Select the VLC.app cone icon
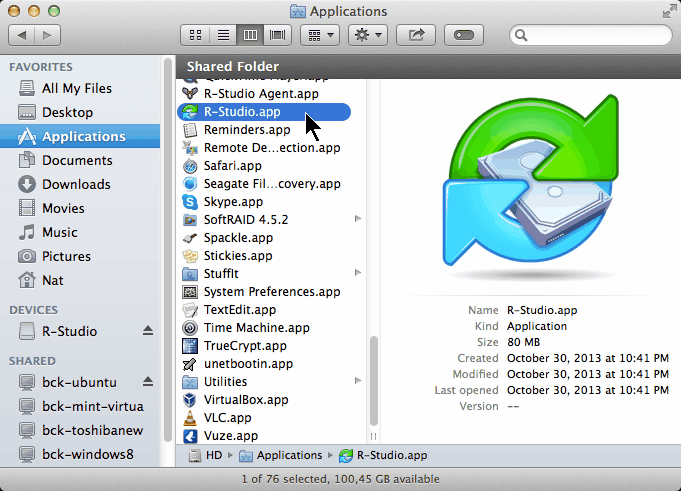The width and height of the screenshot is (681, 491). pyautogui.click(x=190, y=418)
